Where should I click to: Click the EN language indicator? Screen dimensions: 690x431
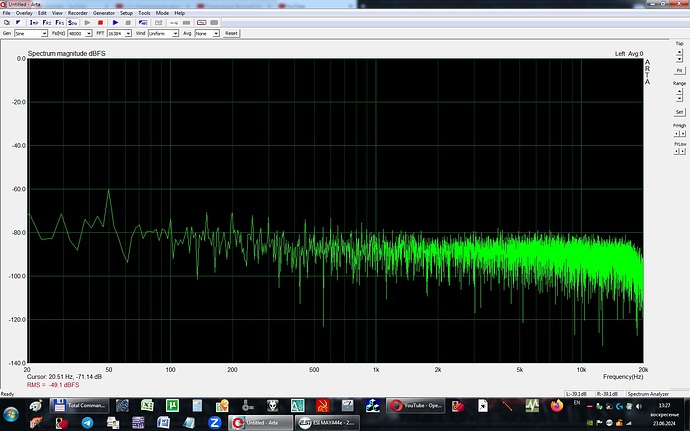point(577,403)
